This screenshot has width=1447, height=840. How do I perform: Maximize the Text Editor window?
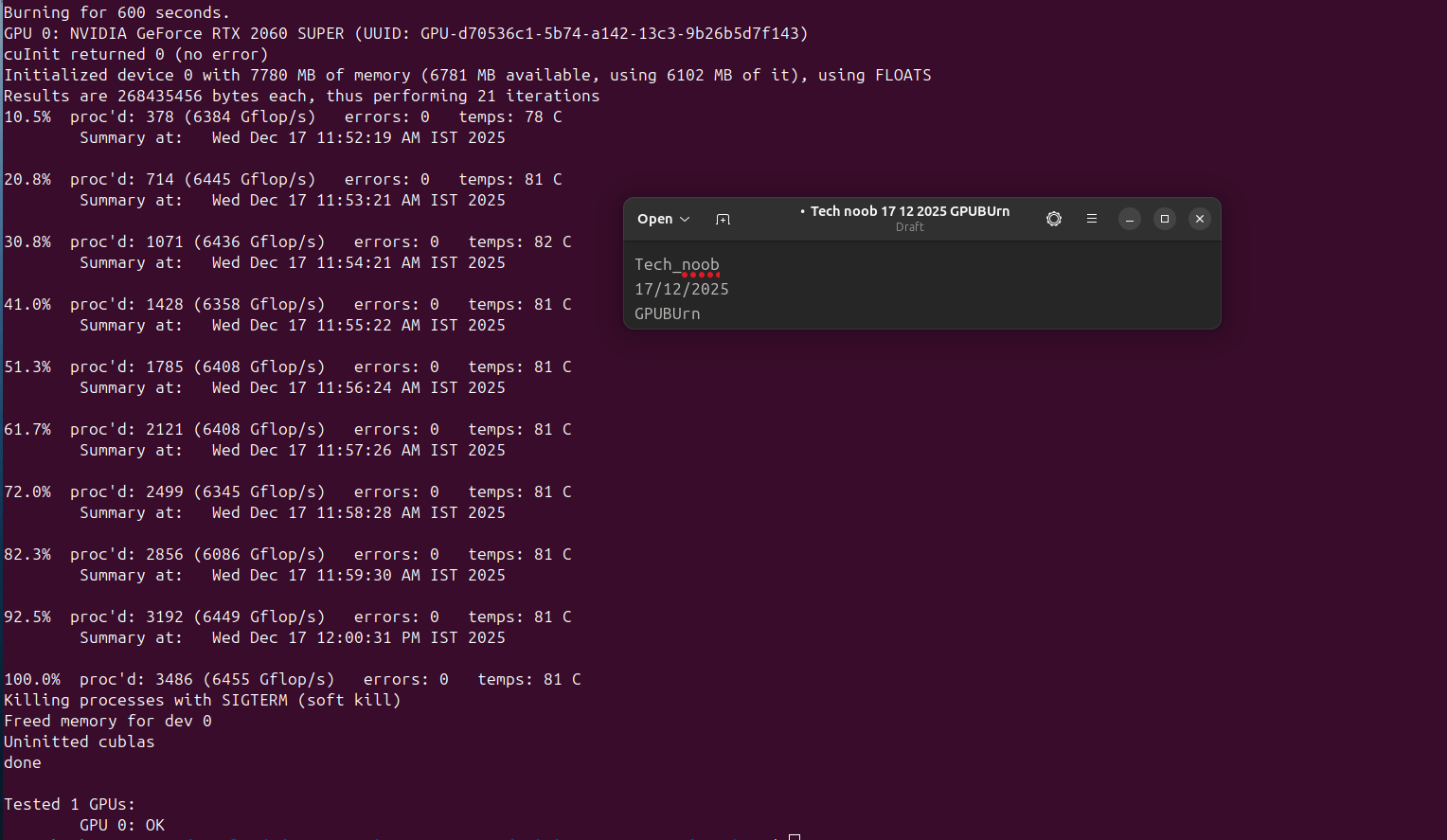click(x=1164, y=219)
